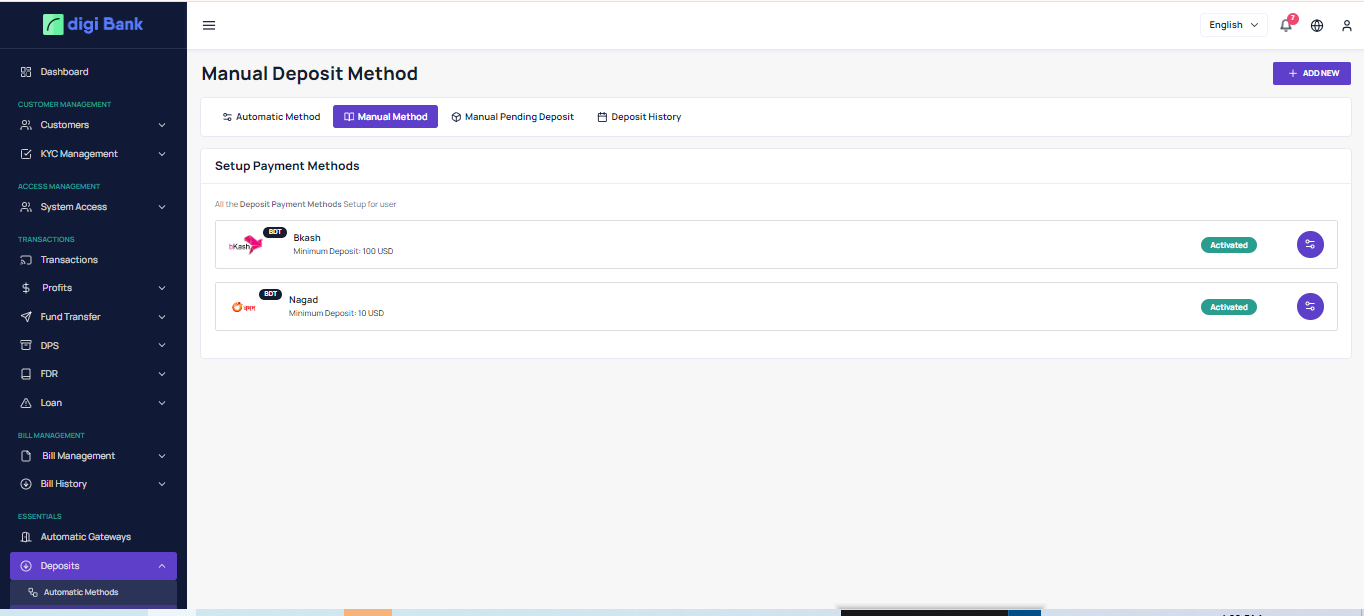Open the English language dropdown
The height and width of the screenshot is (616, 1364).
coord(1233,25)
